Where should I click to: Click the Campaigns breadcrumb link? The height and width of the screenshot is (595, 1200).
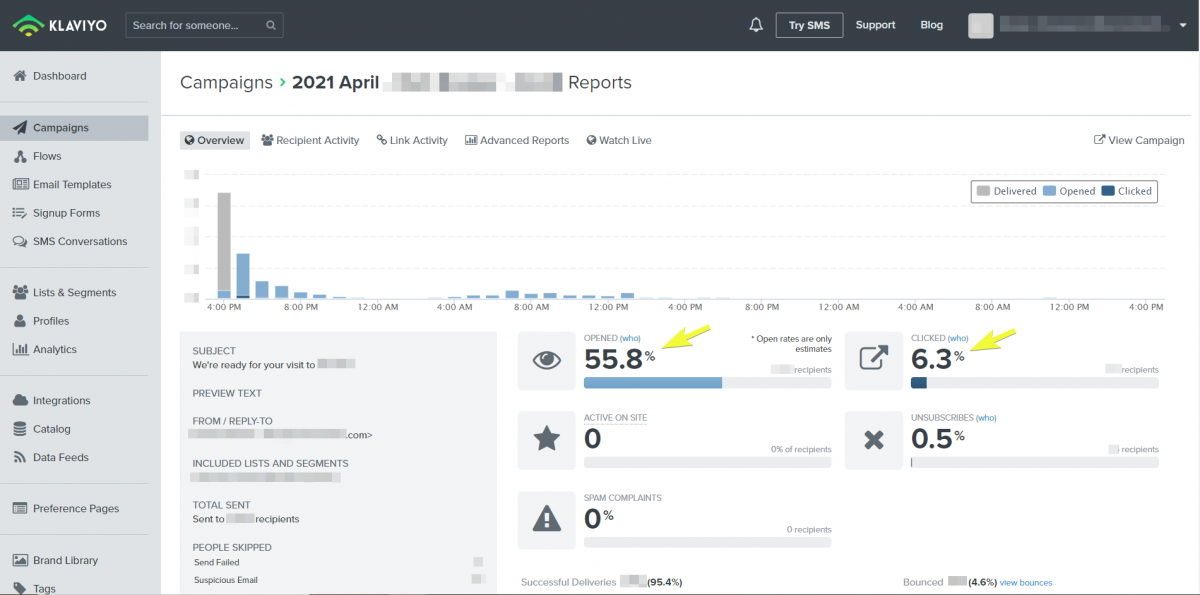tap(226, 83)
